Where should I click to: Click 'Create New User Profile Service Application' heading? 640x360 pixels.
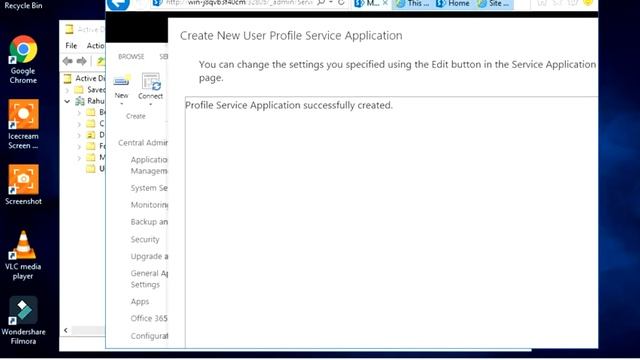coord(291,36)
